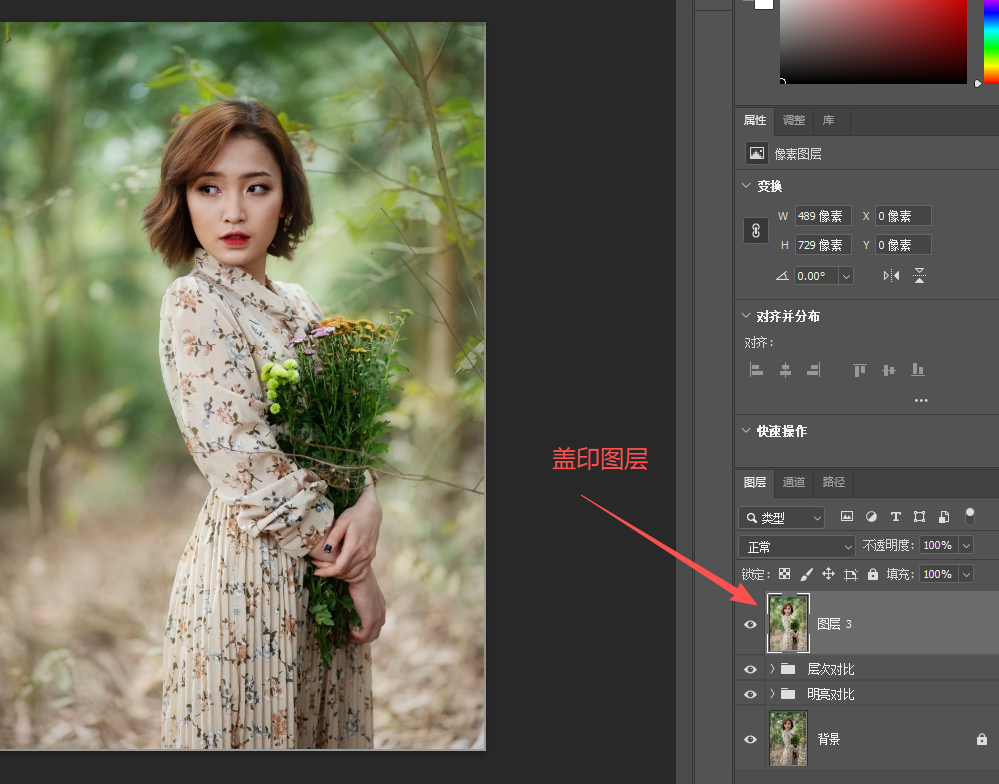Open the 不透明度 slider dropdown arrow
999x784 pixels.
pos(967,545)
